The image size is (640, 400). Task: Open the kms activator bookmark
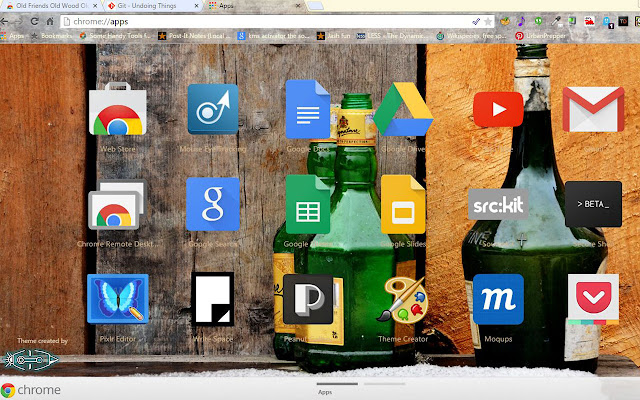(273, 36)
